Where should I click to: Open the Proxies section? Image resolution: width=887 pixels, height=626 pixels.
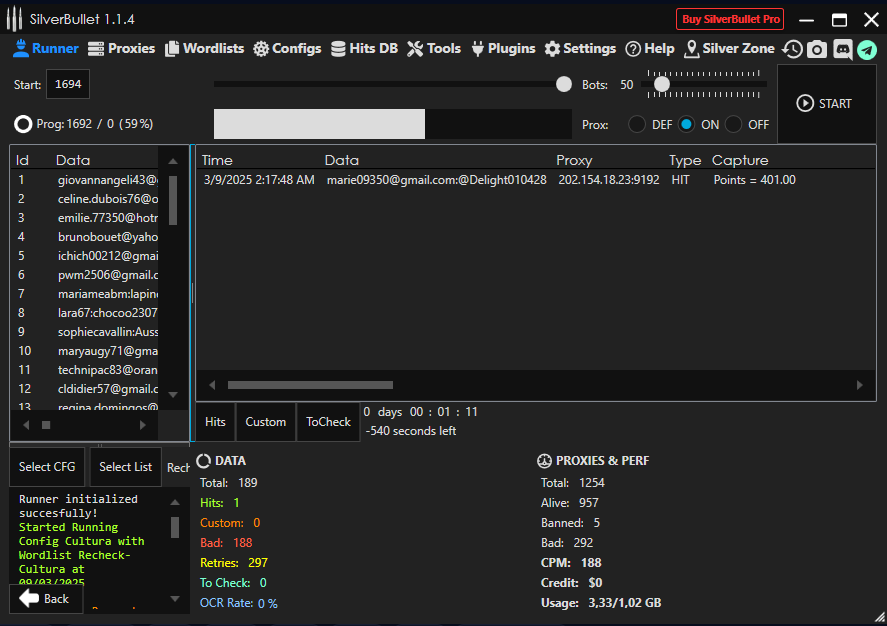(122, 48)
